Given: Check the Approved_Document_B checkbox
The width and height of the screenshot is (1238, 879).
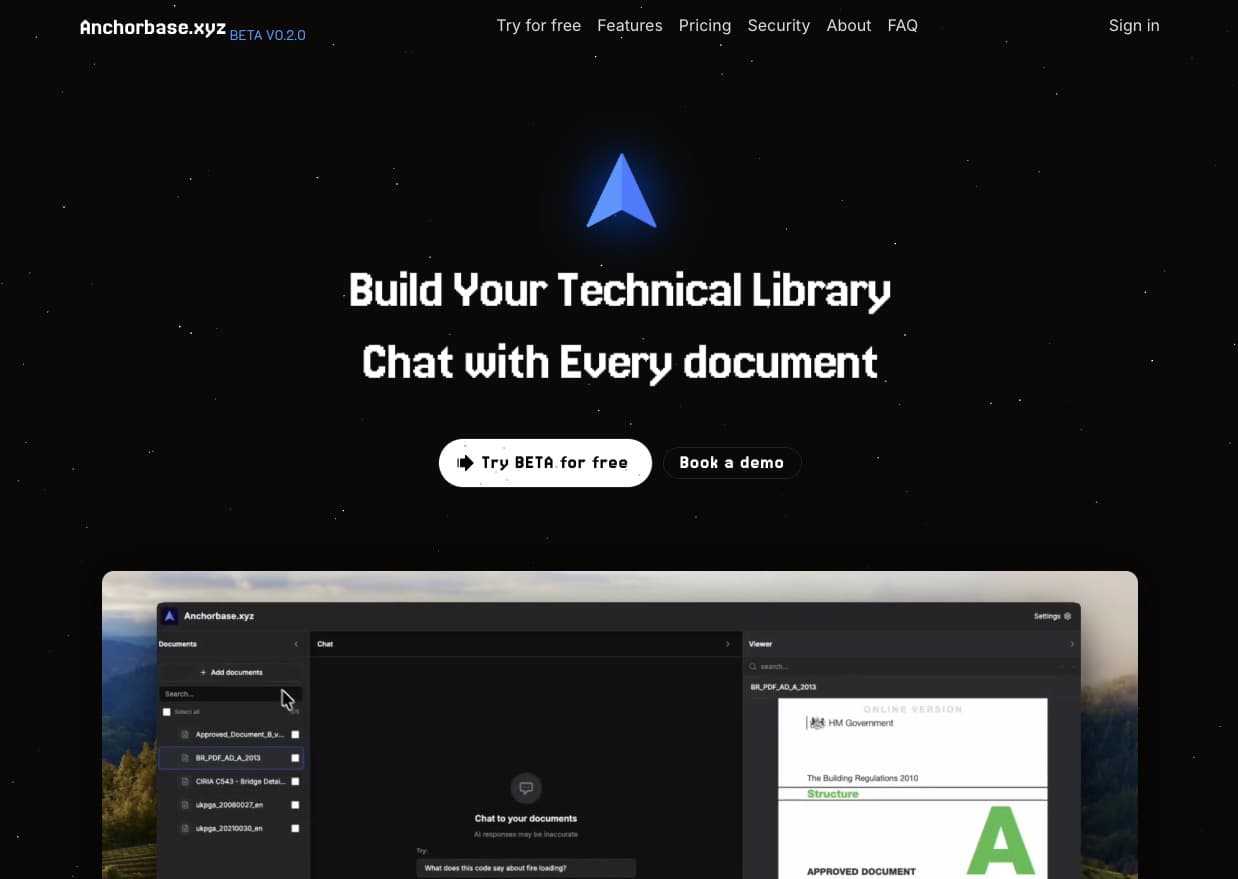Looking at the screenshot, I should click(x=295, y=734).
